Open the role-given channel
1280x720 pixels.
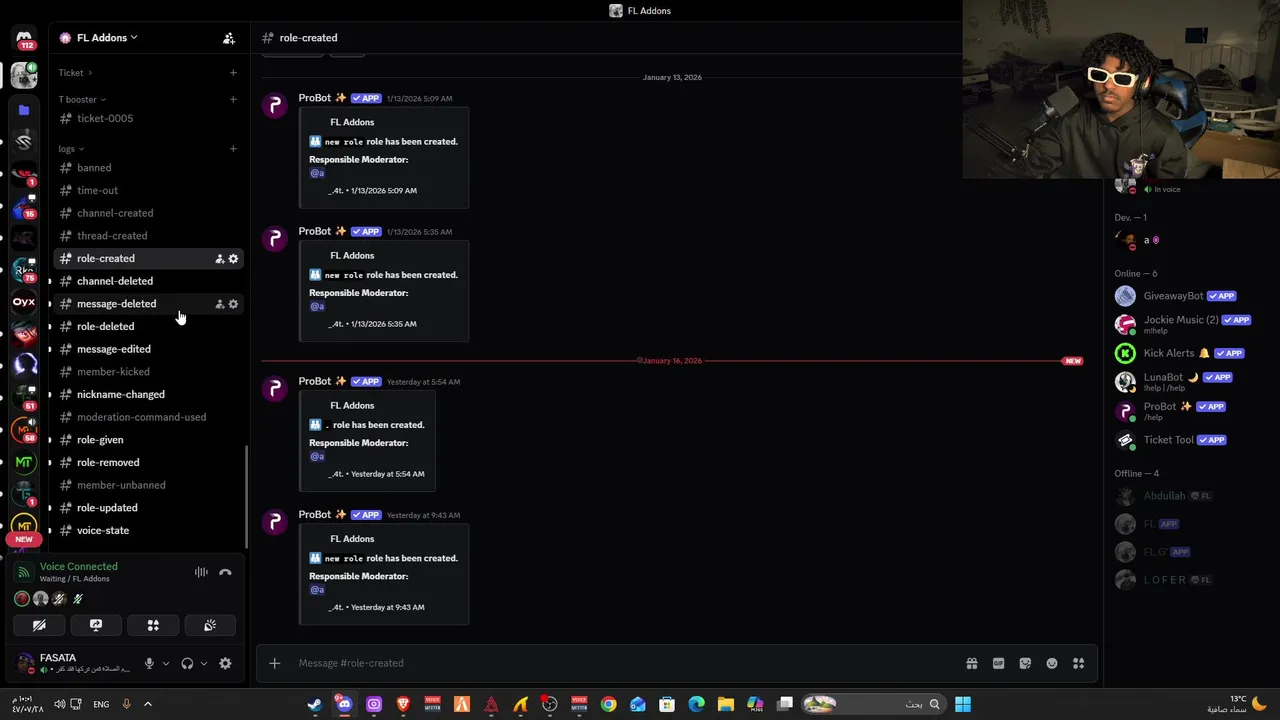(x=148, y=440)
